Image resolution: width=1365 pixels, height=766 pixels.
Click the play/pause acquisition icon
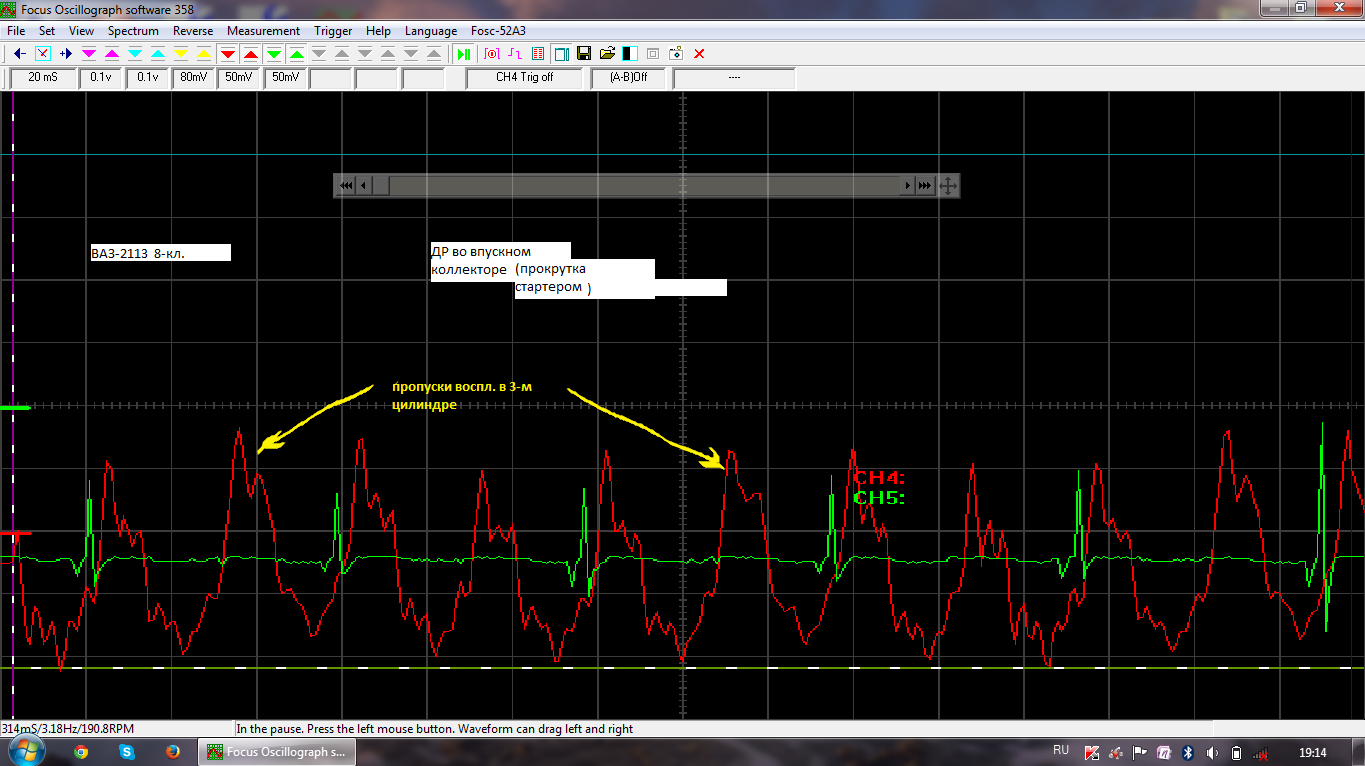pyautogui.click(x=463, y=53)
